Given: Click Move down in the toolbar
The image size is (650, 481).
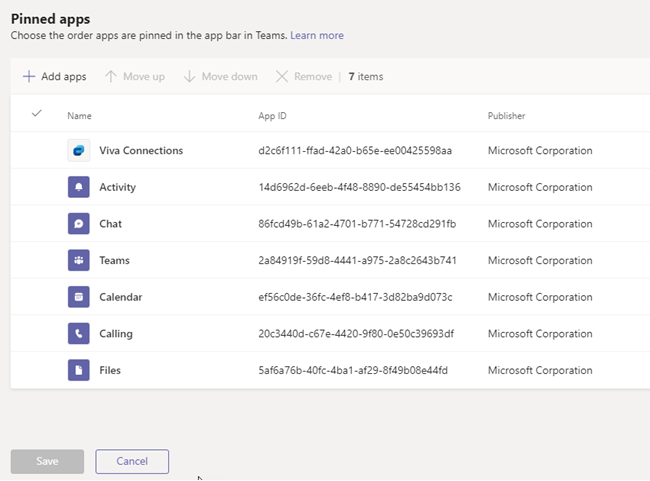Looking at the screenshot, I should click(x=220, y=77).
